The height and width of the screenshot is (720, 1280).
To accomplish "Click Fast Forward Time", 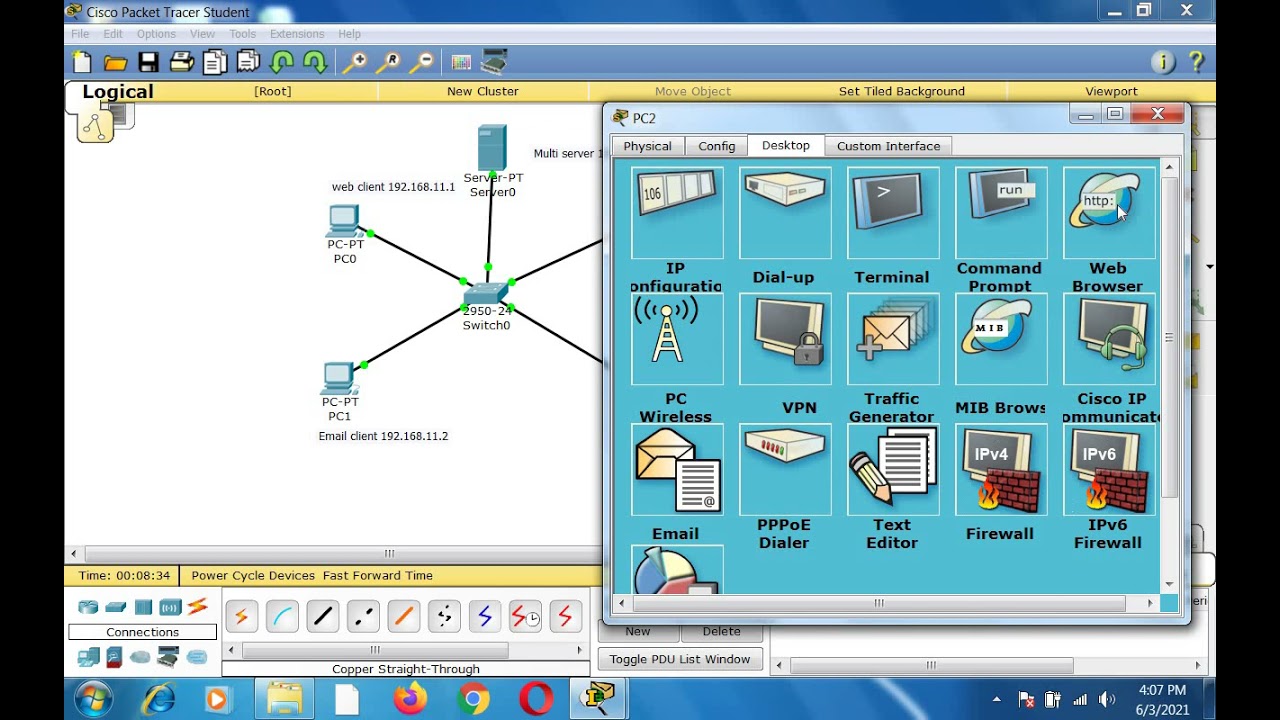I will 378,576.
